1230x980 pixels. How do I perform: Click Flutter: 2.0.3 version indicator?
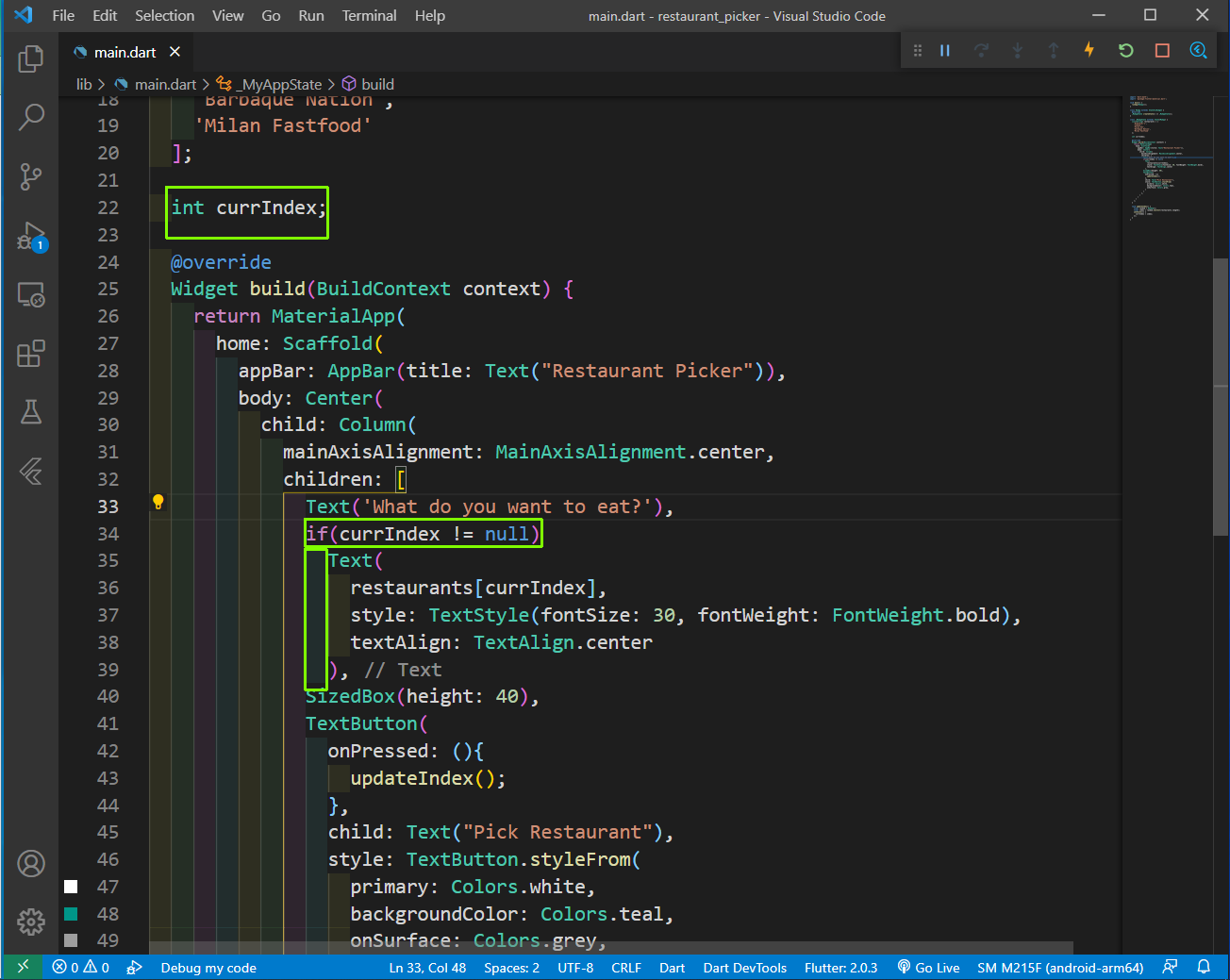[x=840, y=968]
